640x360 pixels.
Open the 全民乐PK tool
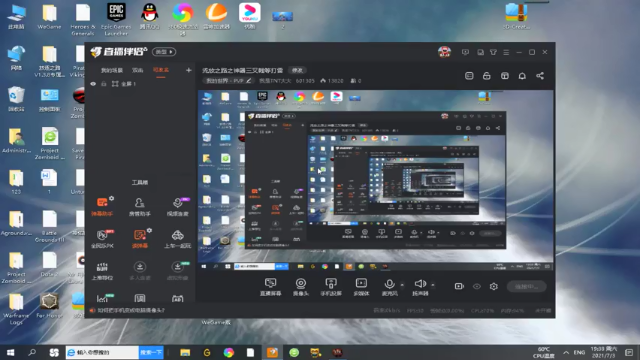pyautogui.click(x=102, y=239)
